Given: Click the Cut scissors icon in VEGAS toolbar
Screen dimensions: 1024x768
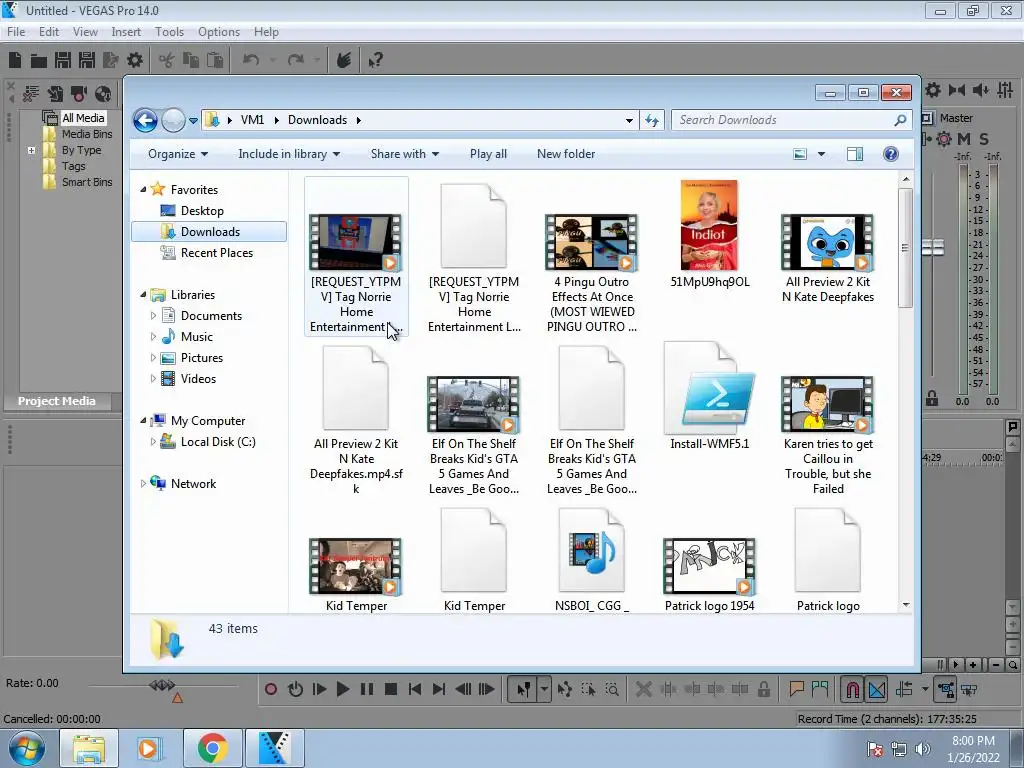Looking at the screenshot, I should point(167,60).
